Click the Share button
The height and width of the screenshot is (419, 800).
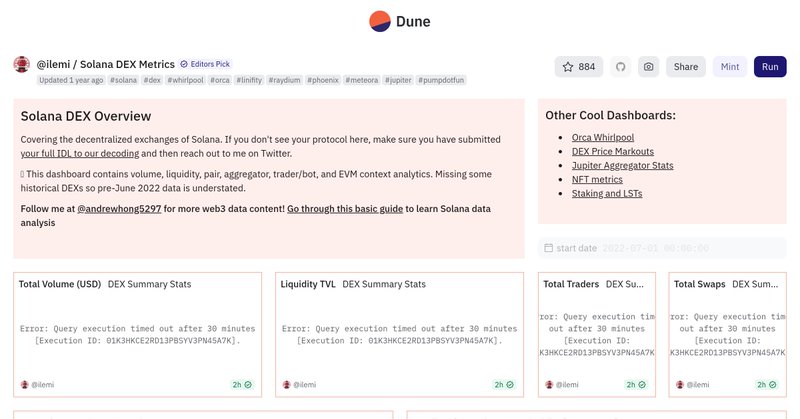(x=686, y=67)
